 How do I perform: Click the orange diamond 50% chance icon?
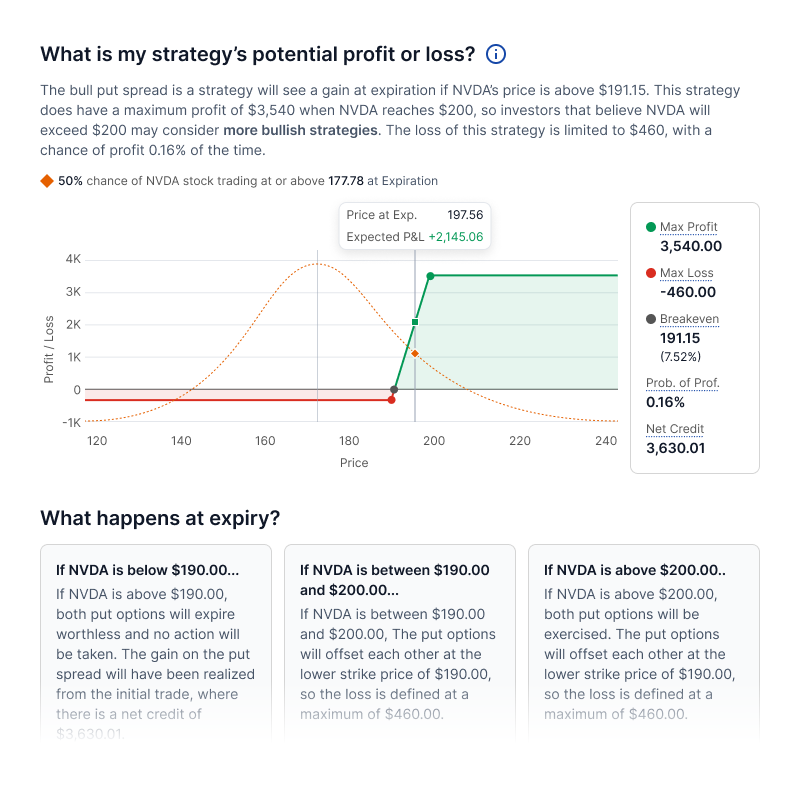point(46,181)
